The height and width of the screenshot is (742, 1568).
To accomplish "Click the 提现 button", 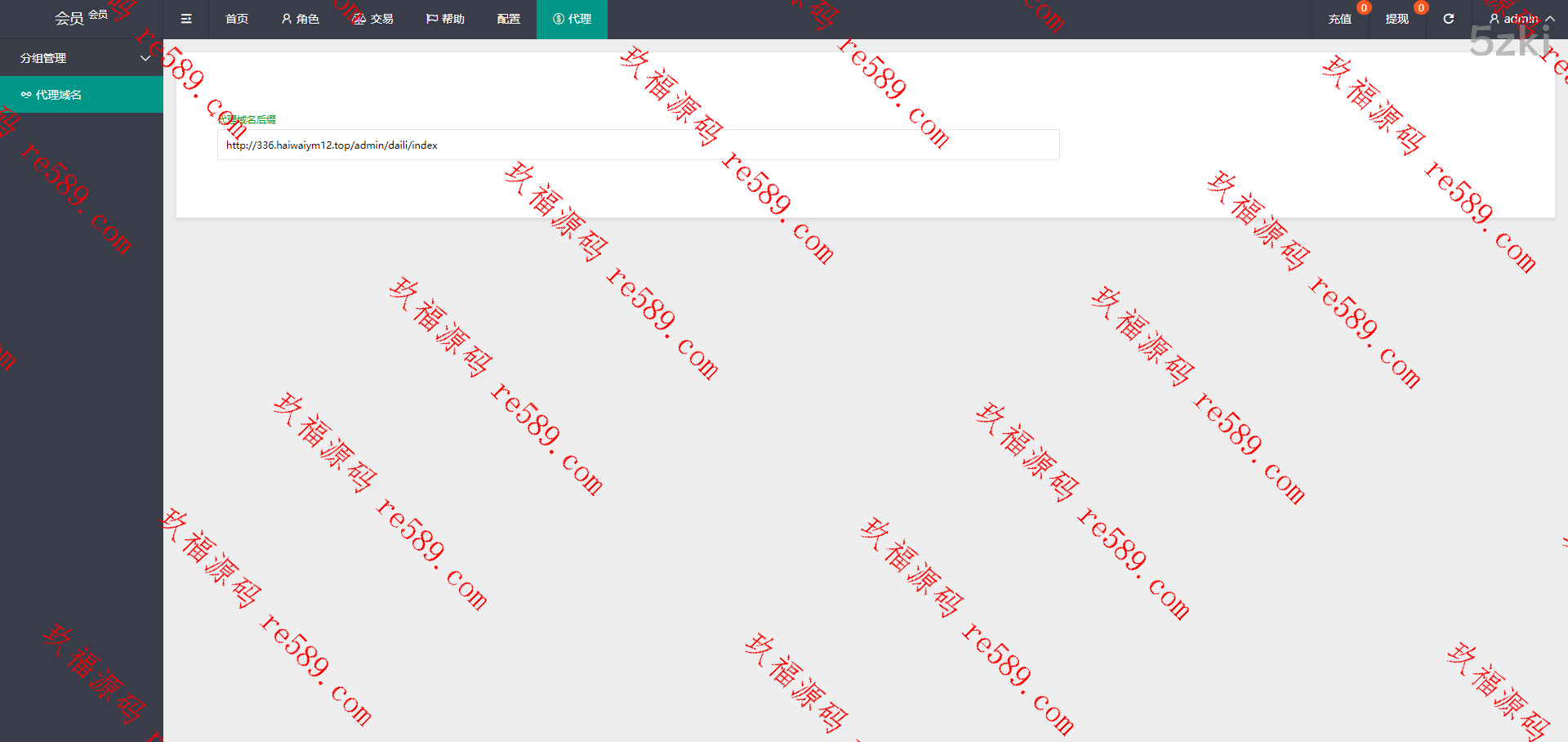I will [x=1396, y=19].
